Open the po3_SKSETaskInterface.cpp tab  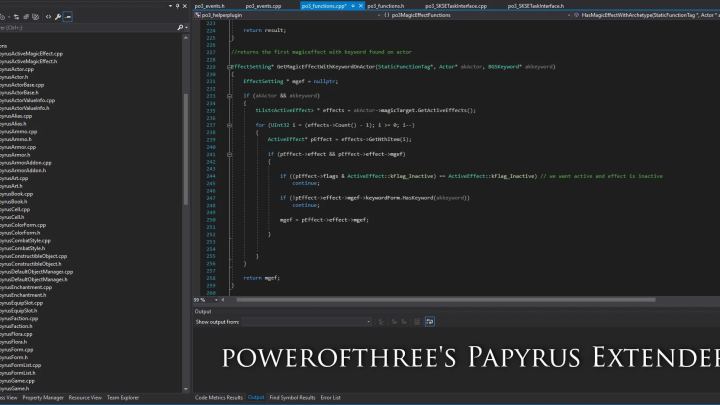[x=456, y=6]
